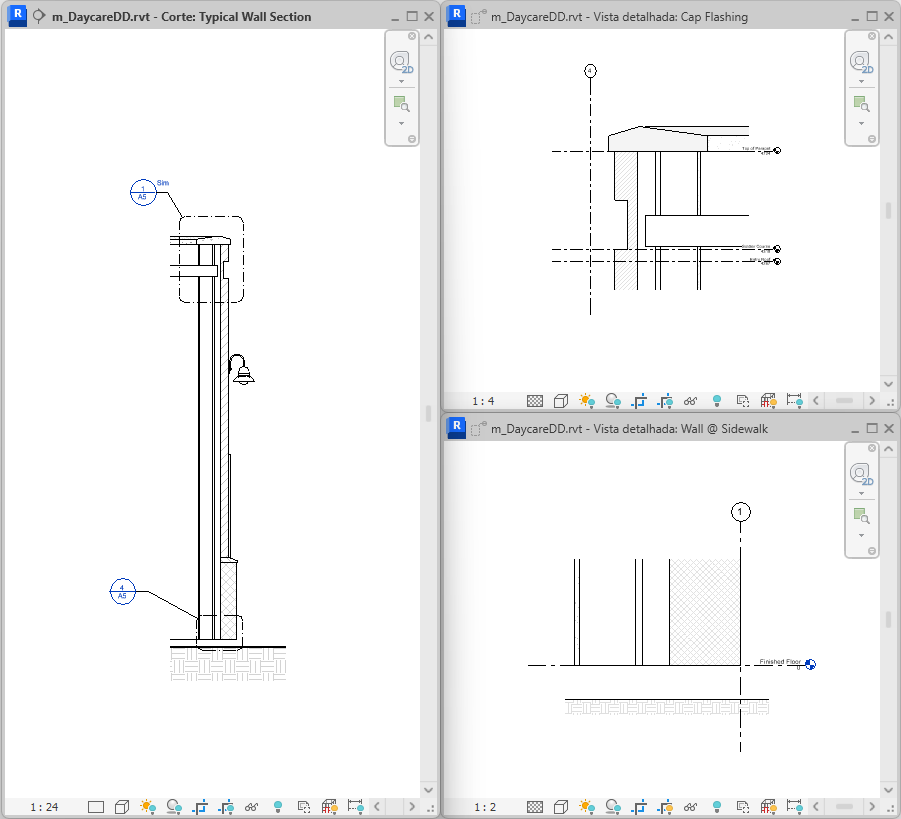This screenshot has width=901, height=819.
Task: Select Zoom in Region tool in Wall @ Sidewalk
Action: [x=861, y=516]
